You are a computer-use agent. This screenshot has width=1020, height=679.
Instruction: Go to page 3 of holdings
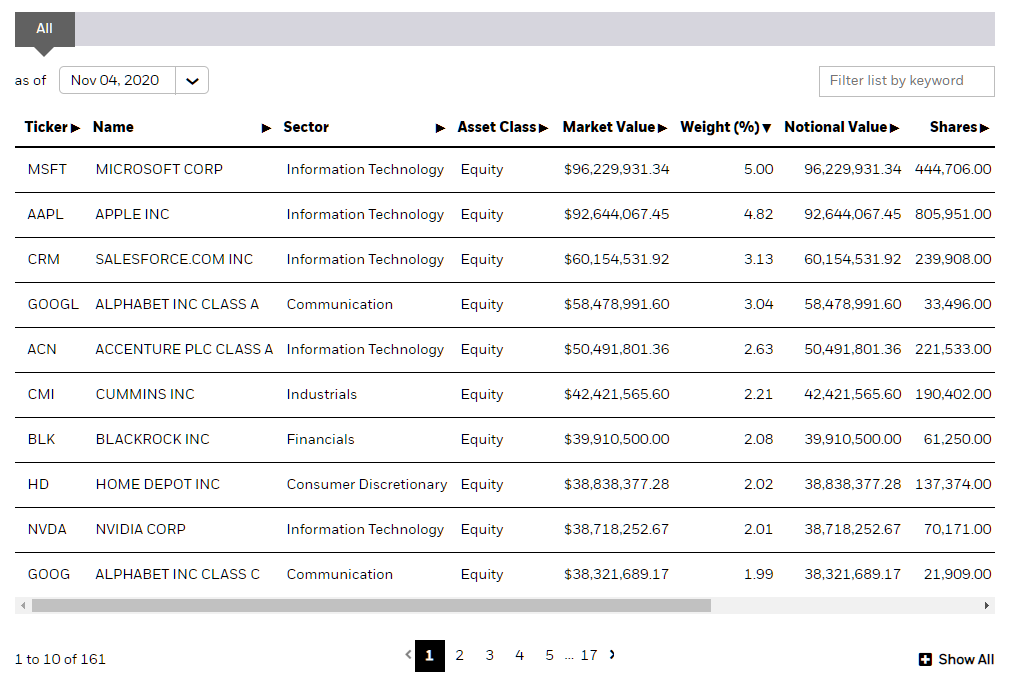[x=489, y=655]
